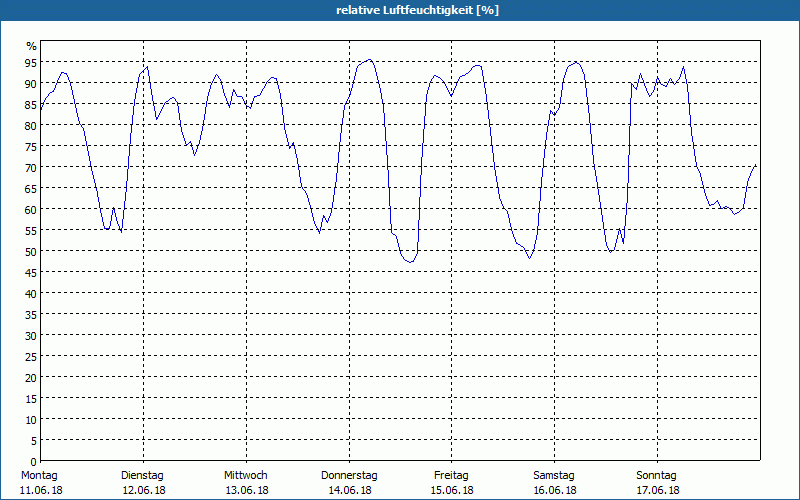Select the 50 tick label on the y-axis
Image resolution: width=800 pixels, height=500 pixels.
[x=31, y=251]
